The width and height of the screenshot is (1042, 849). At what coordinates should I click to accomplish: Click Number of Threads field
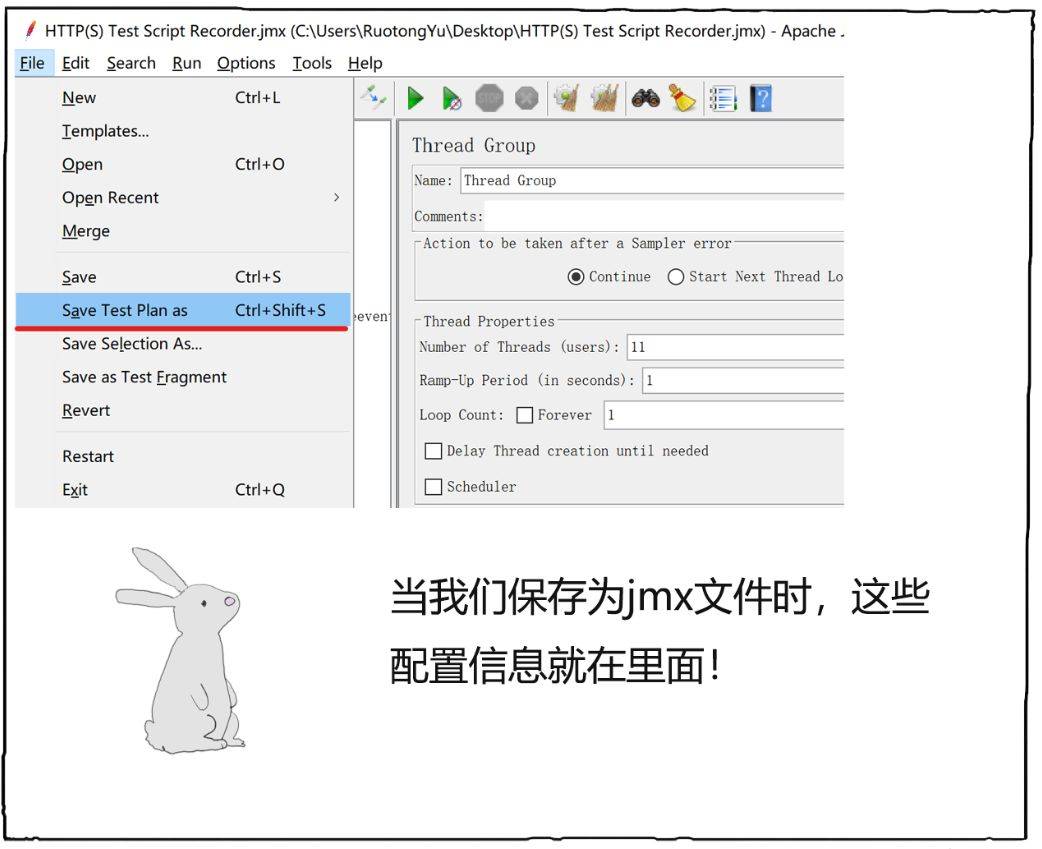(x=736, y=347)
